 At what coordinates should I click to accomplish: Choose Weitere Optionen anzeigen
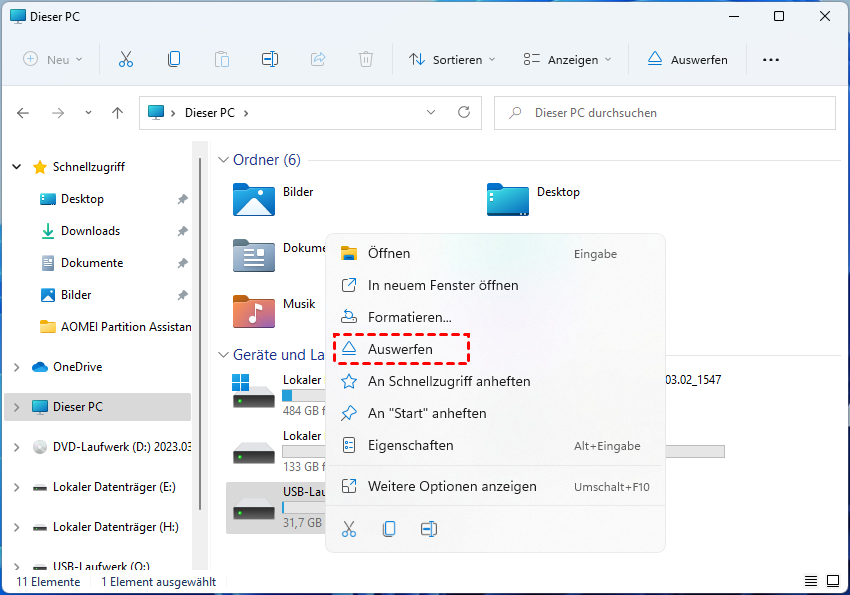point(495,486)
